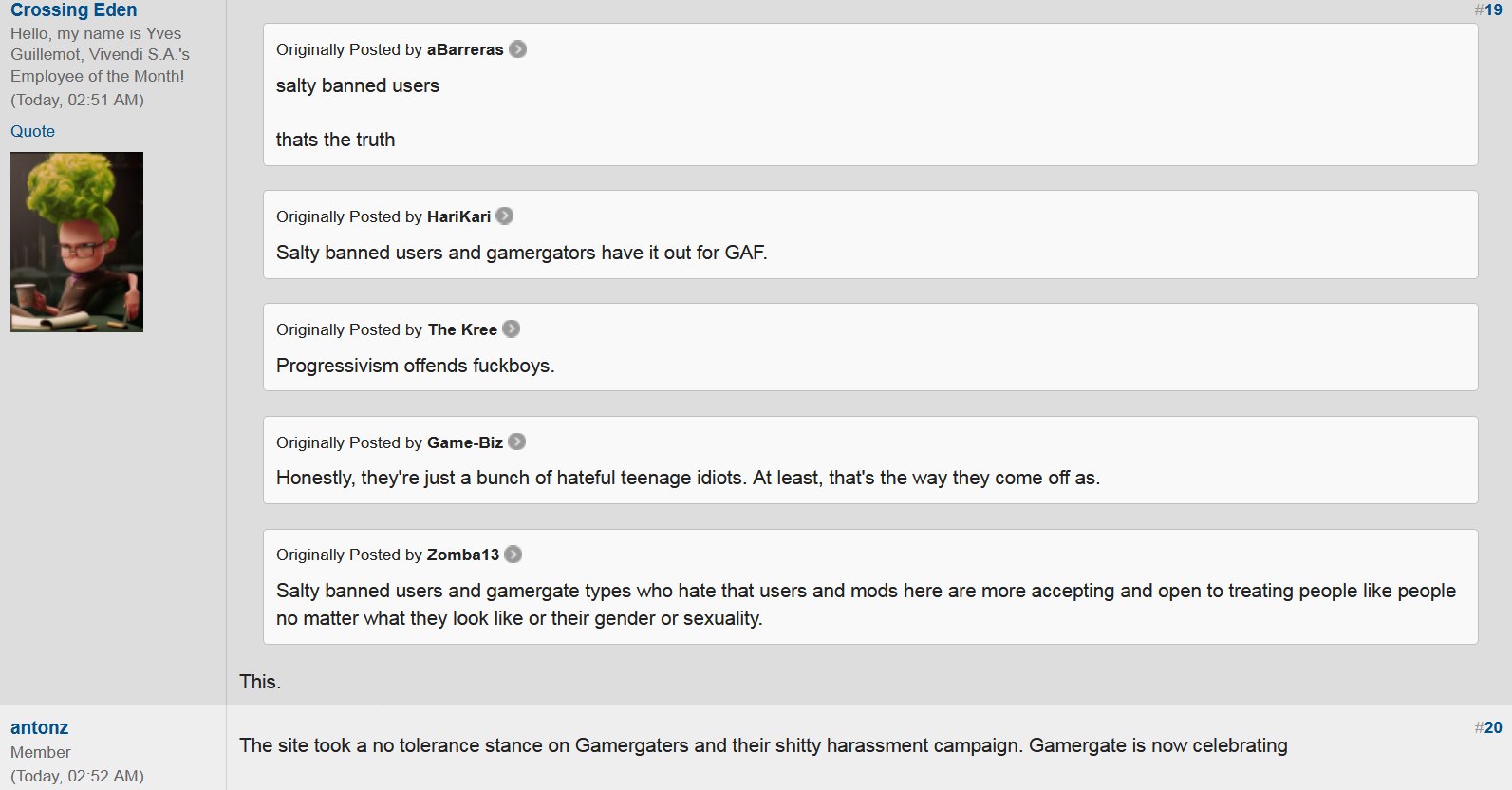Open post number 19 permalink
1512x790 pixels.
tap(1488, 9)
